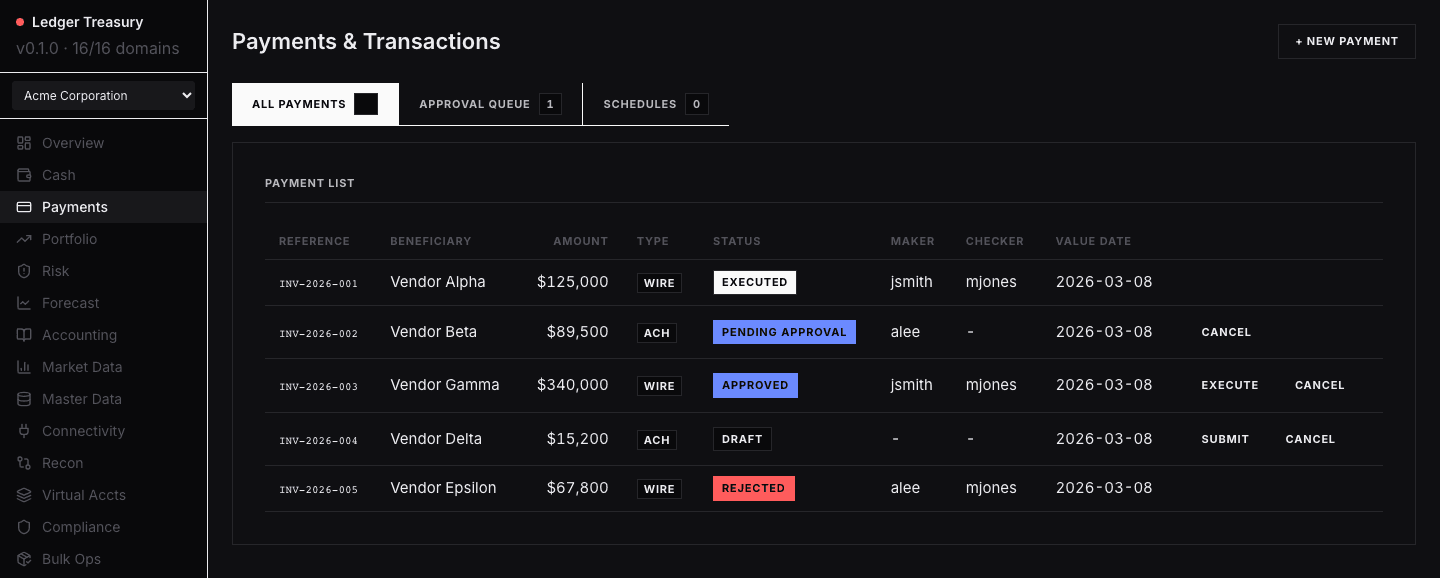Click the $67,800 amount
This screenshot has width=1440, height=578.
pyautogui.click(x=578, y=488)
